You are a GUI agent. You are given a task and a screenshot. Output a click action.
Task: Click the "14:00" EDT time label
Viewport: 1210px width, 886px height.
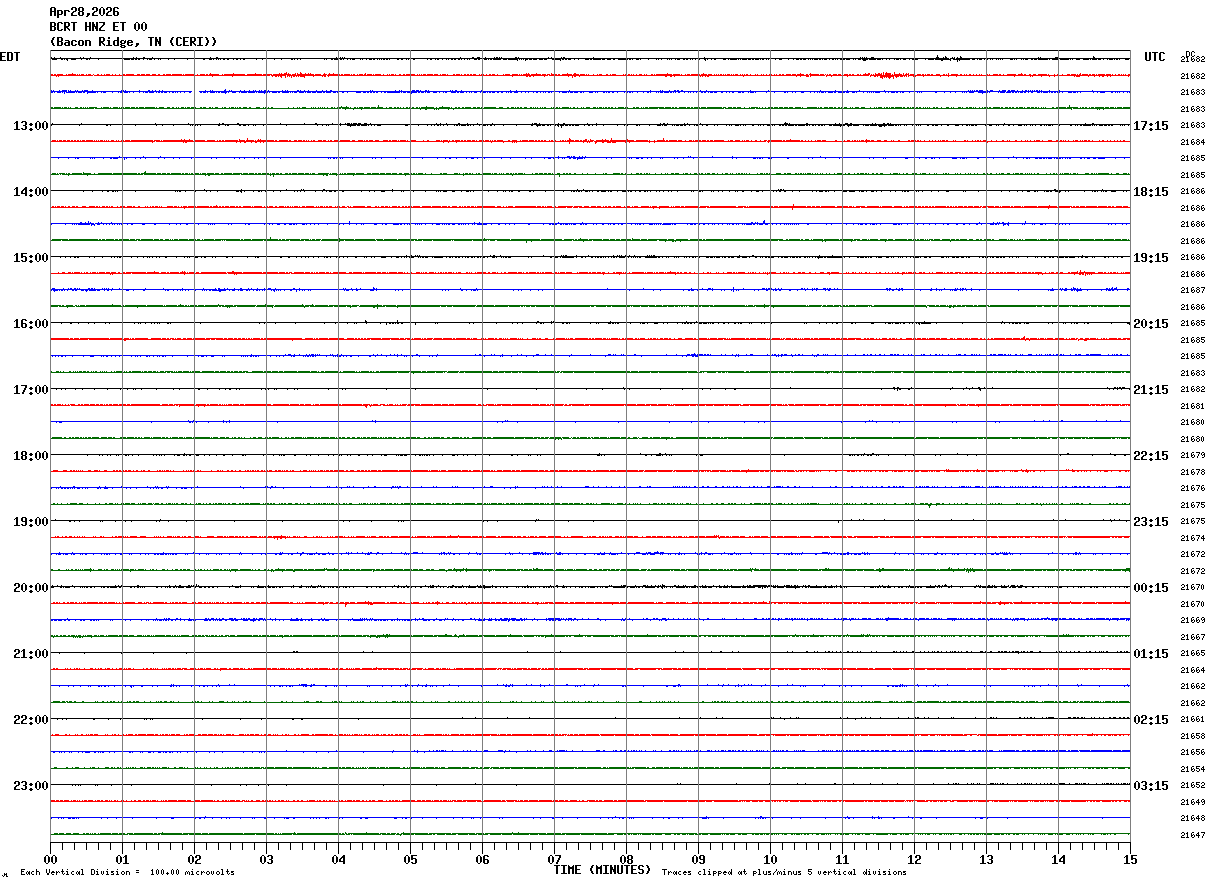pos(30,192)
